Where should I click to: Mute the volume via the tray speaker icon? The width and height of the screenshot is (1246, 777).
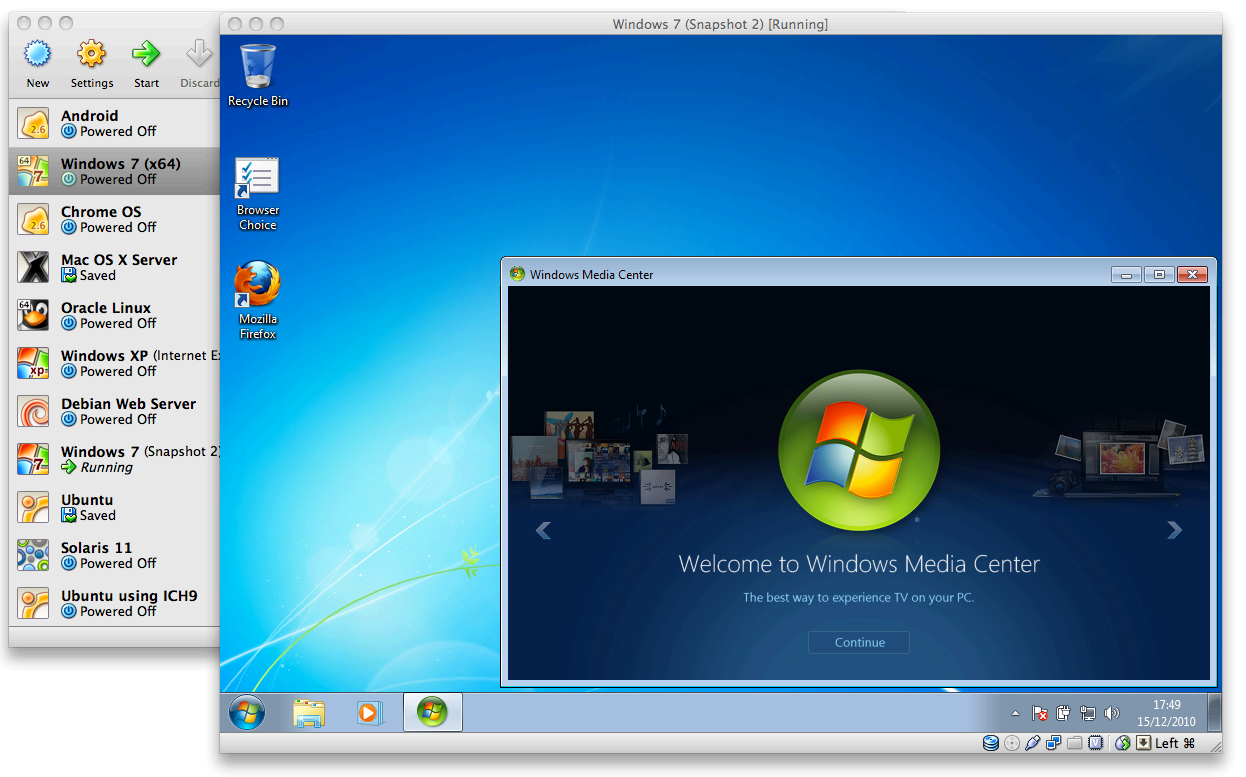pos(1110,713)
